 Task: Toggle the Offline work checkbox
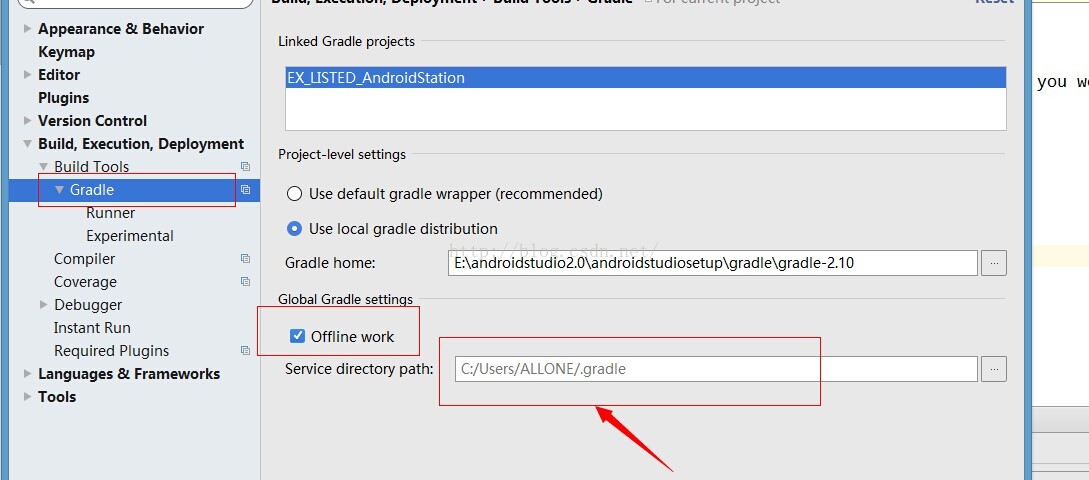pyautogui.click(x=297, y=336)
